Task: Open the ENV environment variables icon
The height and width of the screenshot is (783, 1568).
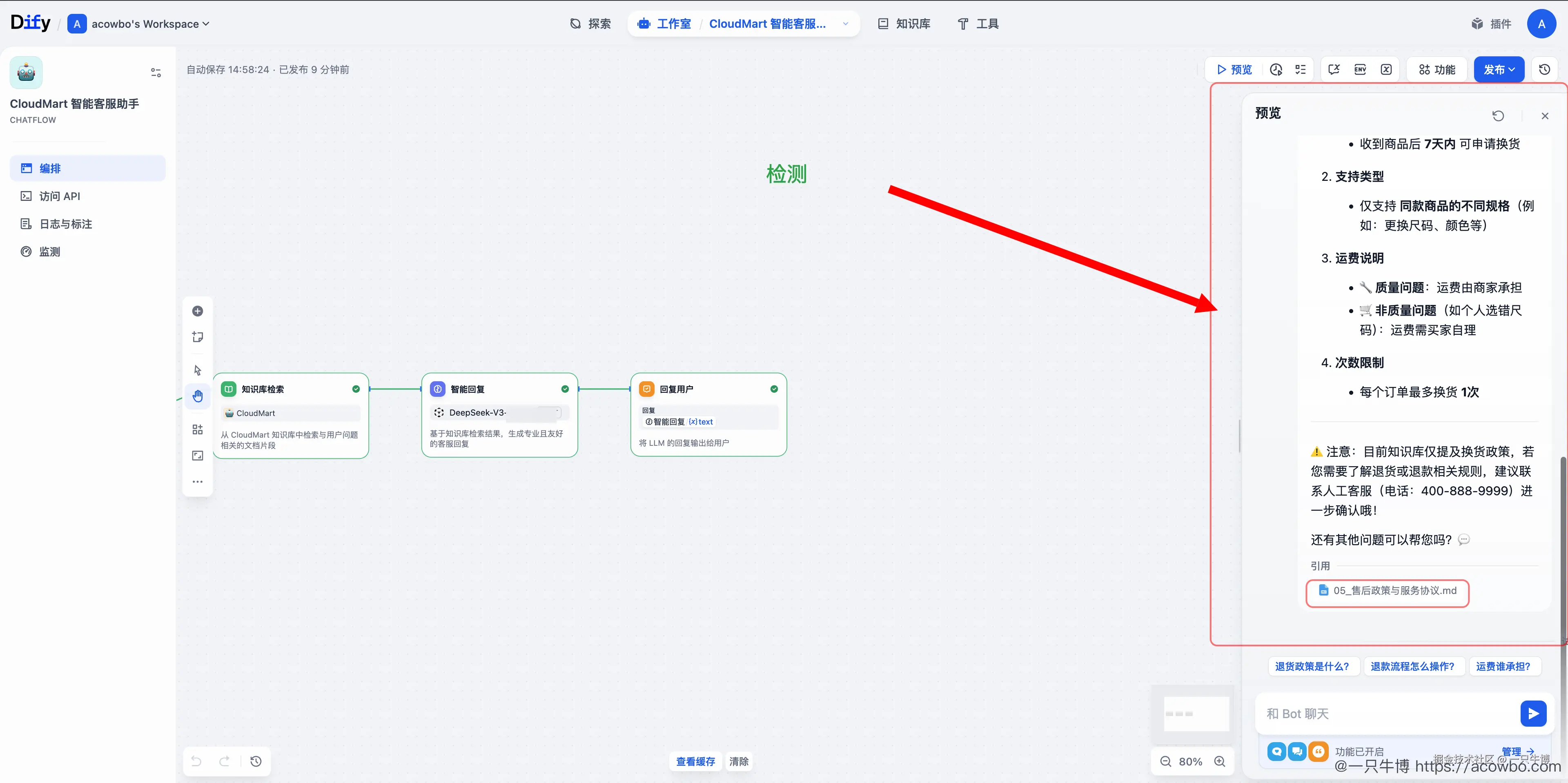Action: (1361, 69)
